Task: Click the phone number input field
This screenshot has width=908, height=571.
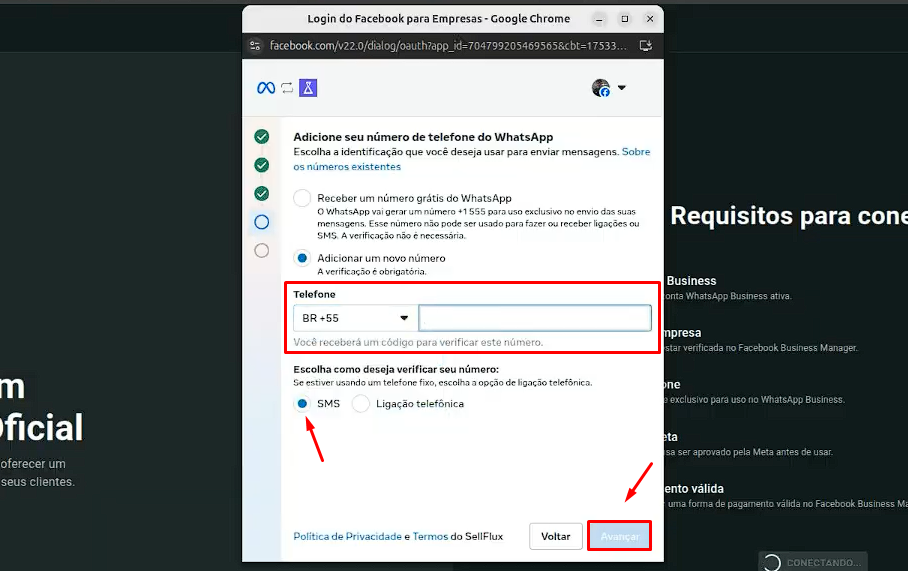Action: 535,318
